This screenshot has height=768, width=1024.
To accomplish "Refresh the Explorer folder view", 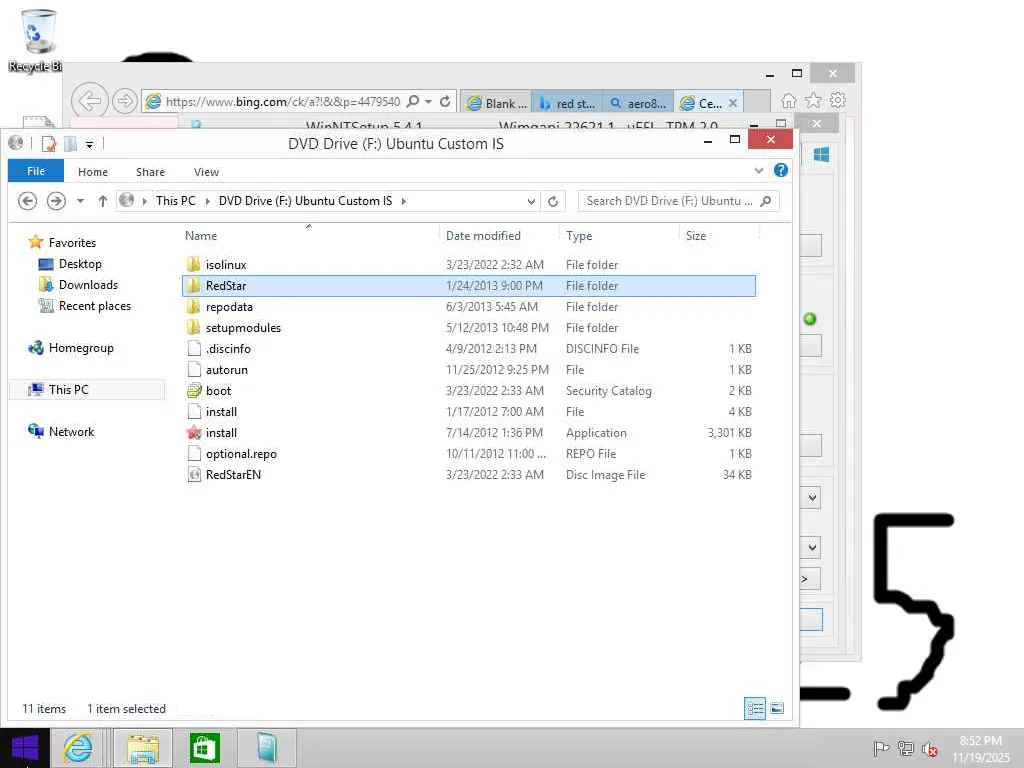I will point(553,201).
